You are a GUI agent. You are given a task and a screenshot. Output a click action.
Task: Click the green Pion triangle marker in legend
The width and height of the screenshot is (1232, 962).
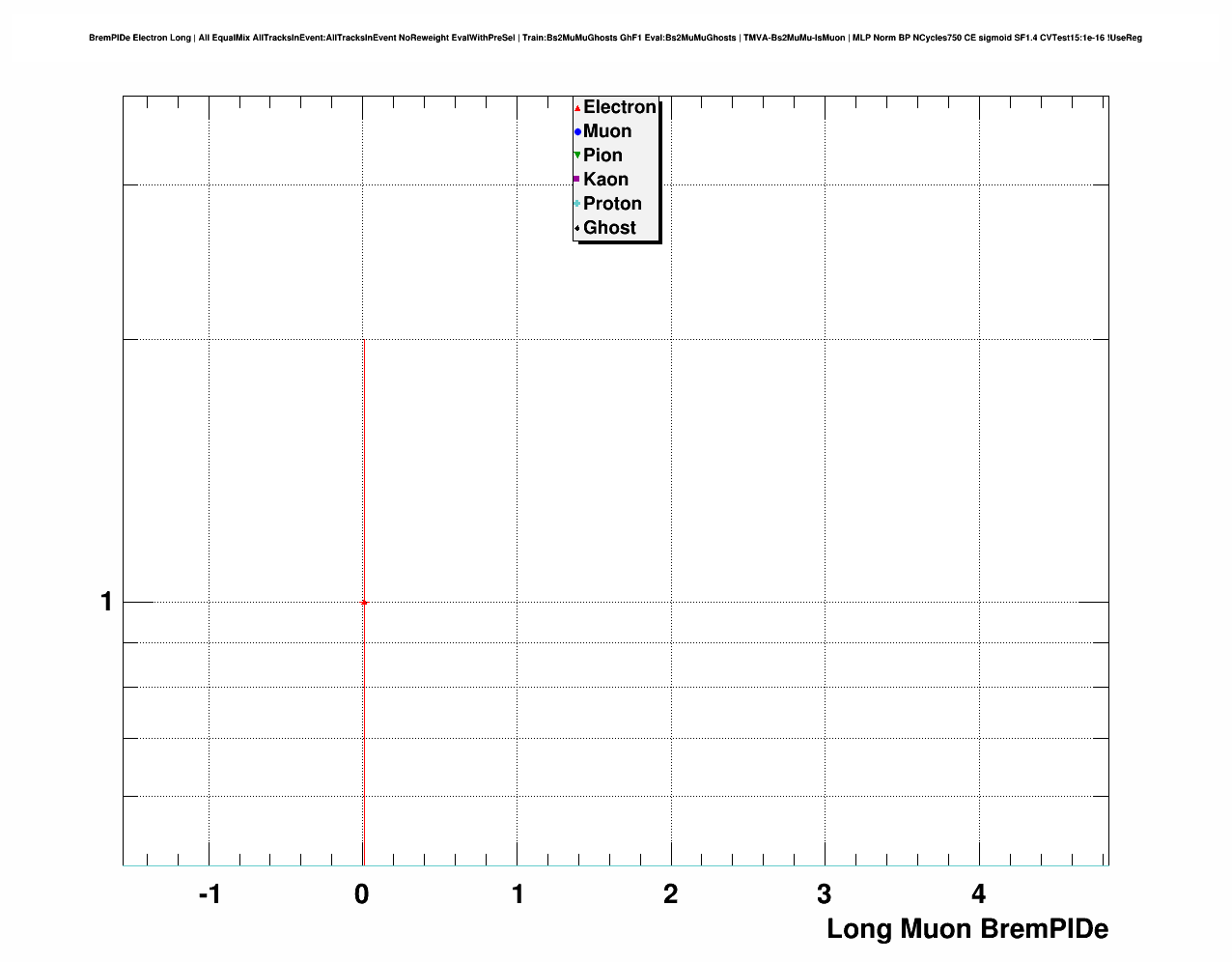click(x=577, y=156)
